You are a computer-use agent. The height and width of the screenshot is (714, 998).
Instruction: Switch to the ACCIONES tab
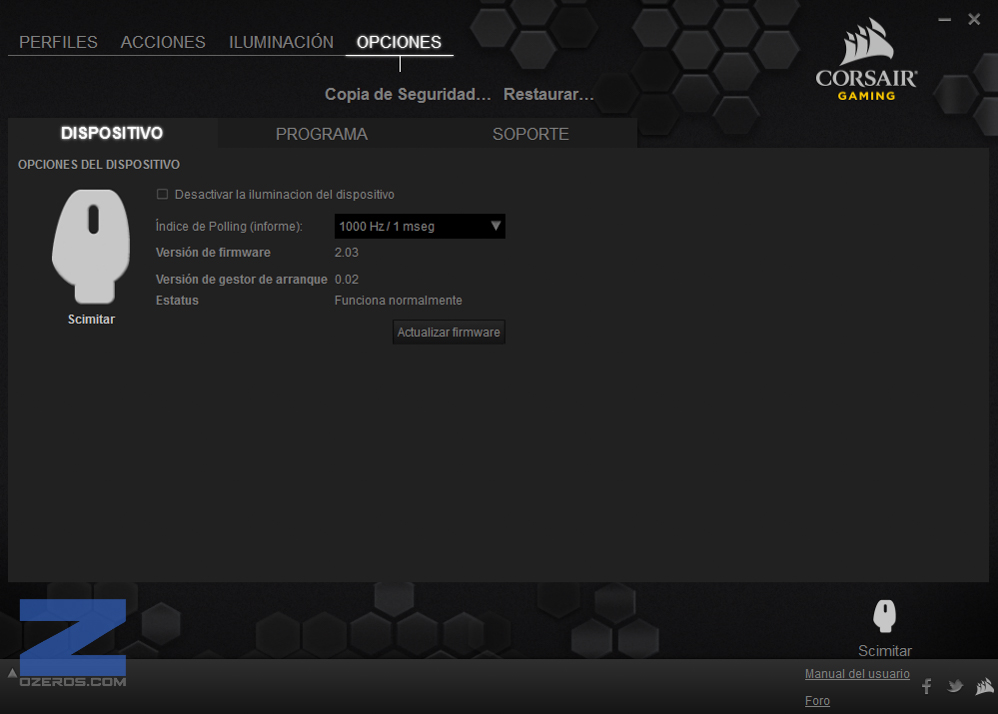[x=163, y=42]
